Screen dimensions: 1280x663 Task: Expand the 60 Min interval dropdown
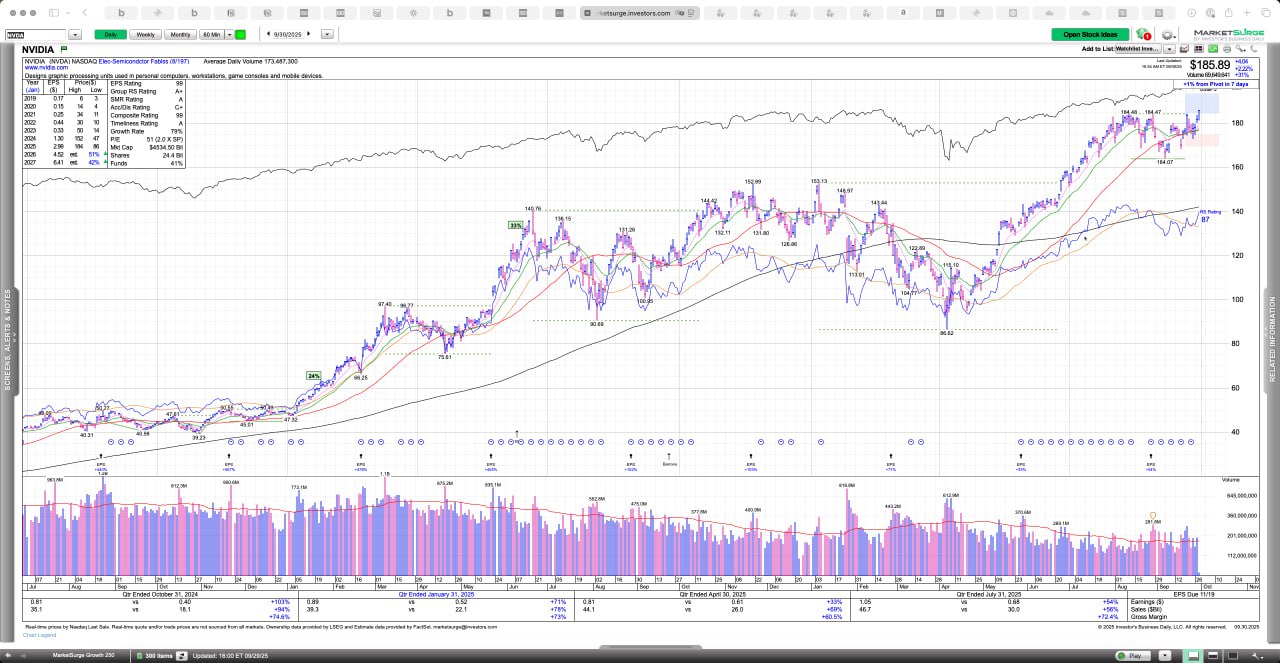[229, 34]
